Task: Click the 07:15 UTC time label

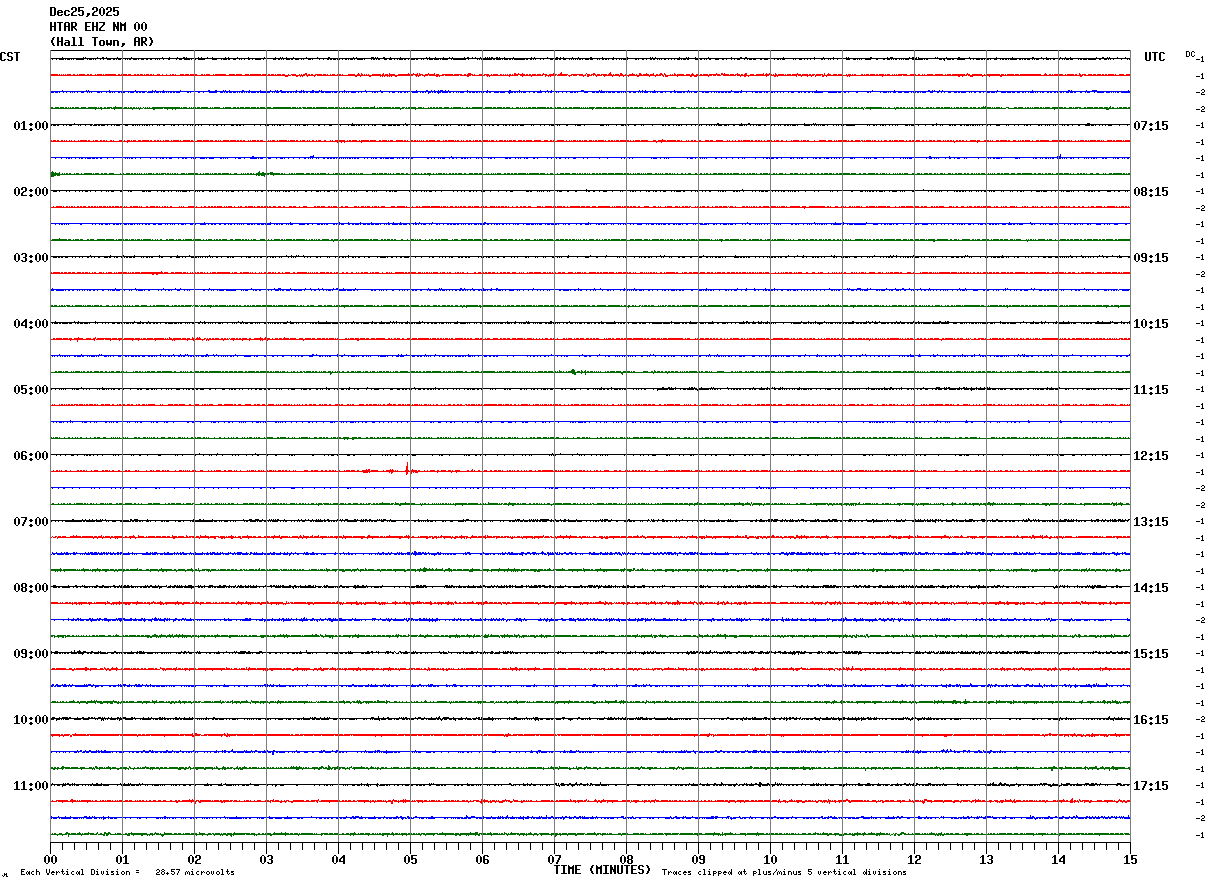Action: (x=1150, y=125)
